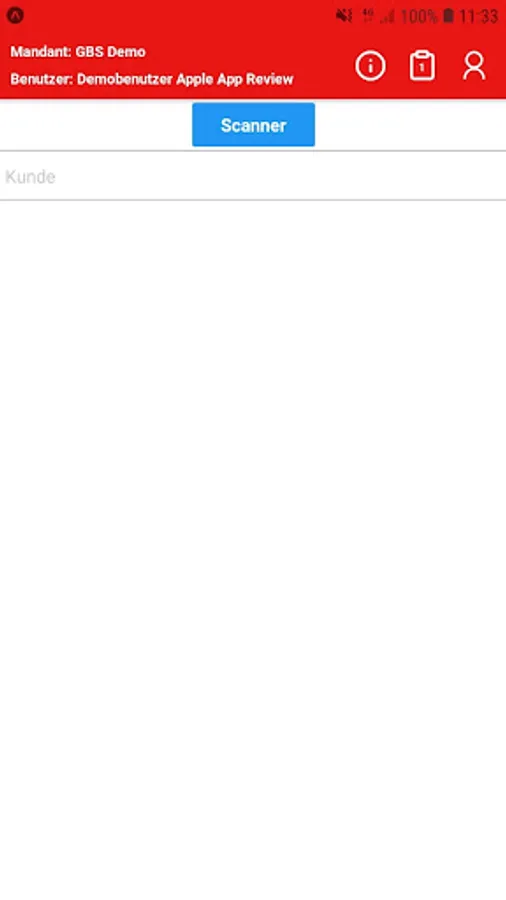This screenshot has height=900, width=506.
Task: Tap blank space right of Scanner button
Action: (x=410, y=125)
